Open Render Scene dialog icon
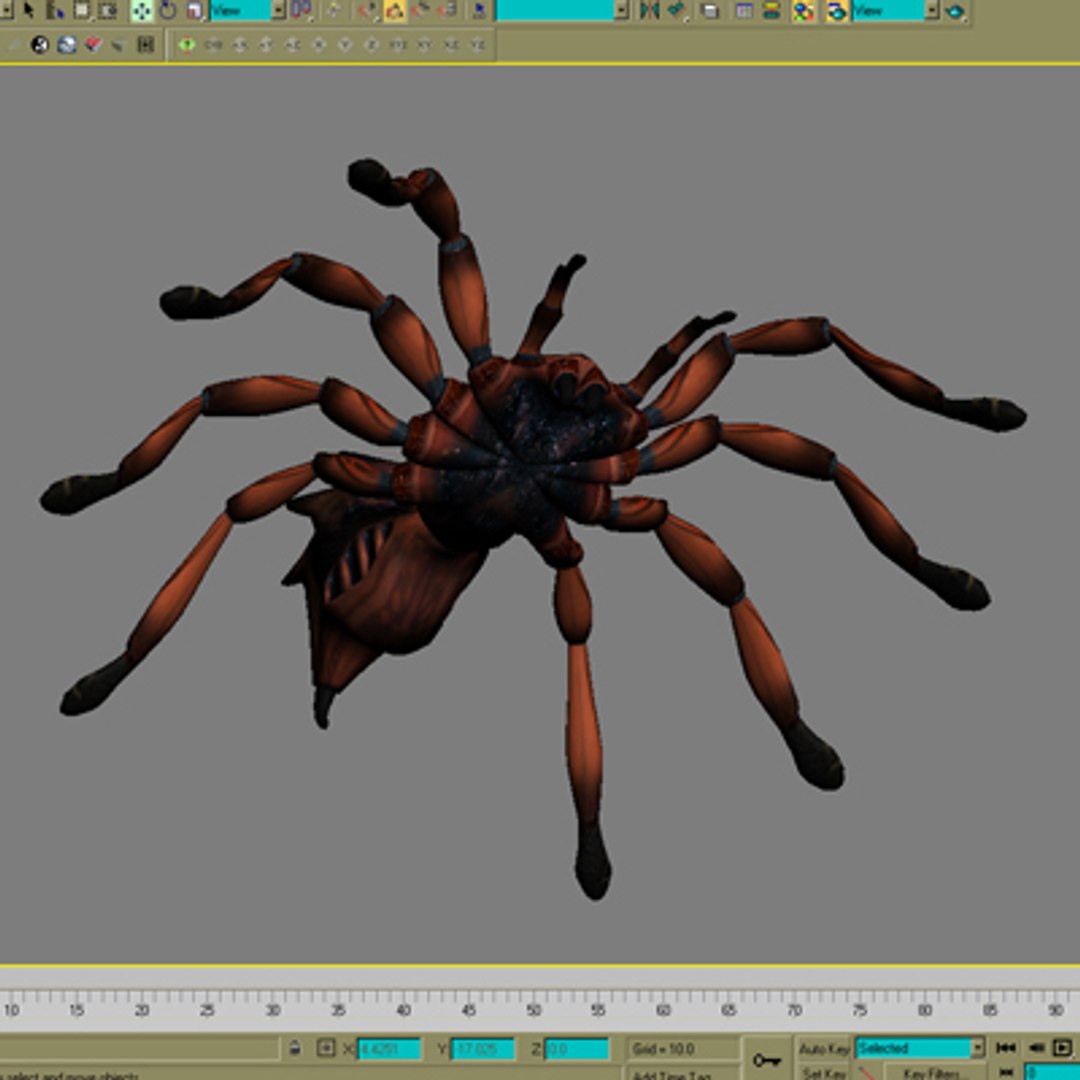Image resolution: width=1080 pixels, height=1080 pixels. pos(836,10)
